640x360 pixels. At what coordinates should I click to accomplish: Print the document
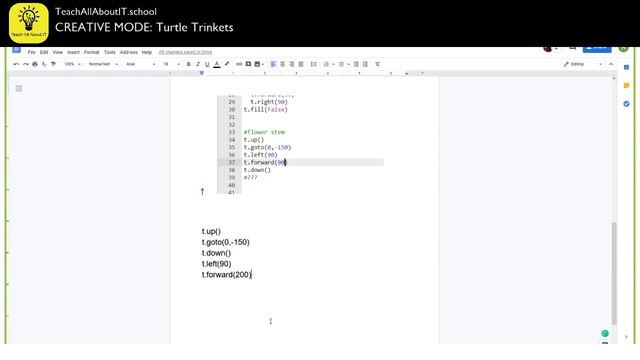[x=35, y=64]
